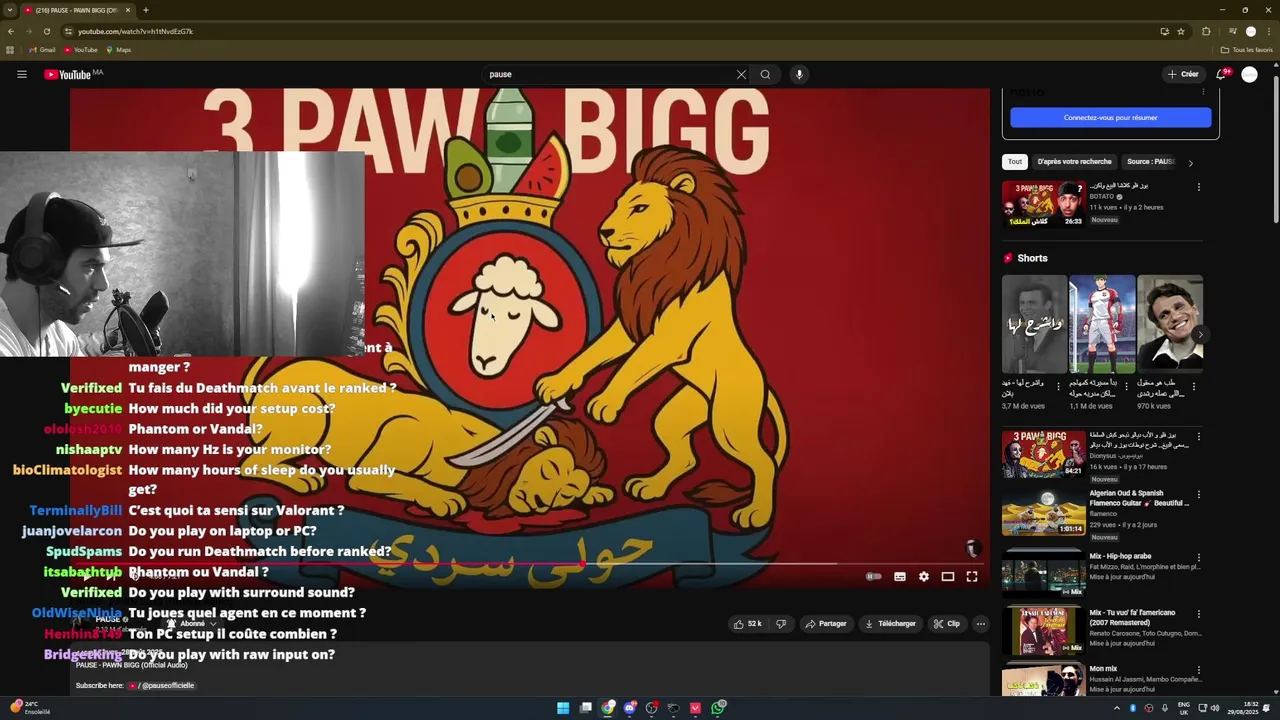Open the Gmail bookmark
This screenshot has width=1280, height=720.
[41, 50]
